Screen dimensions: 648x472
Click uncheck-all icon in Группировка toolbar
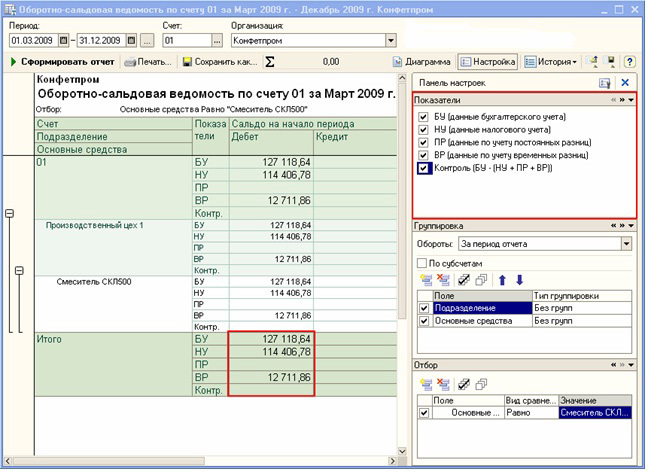coord(481,280)
